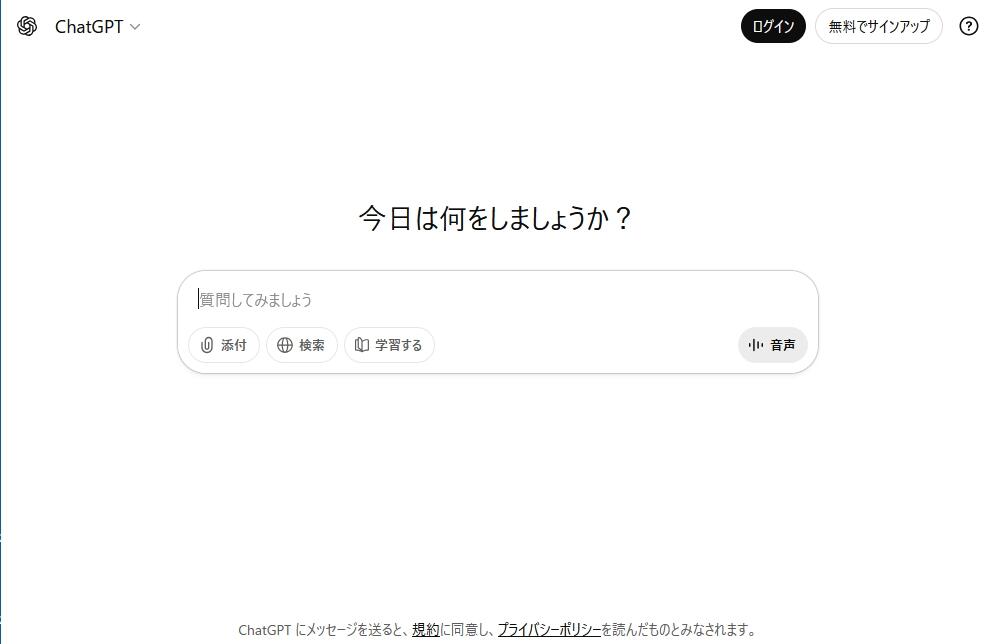Open the プライバシーポリシー link
The width and height of the screenshot is (993, 644).
[549, 630]
